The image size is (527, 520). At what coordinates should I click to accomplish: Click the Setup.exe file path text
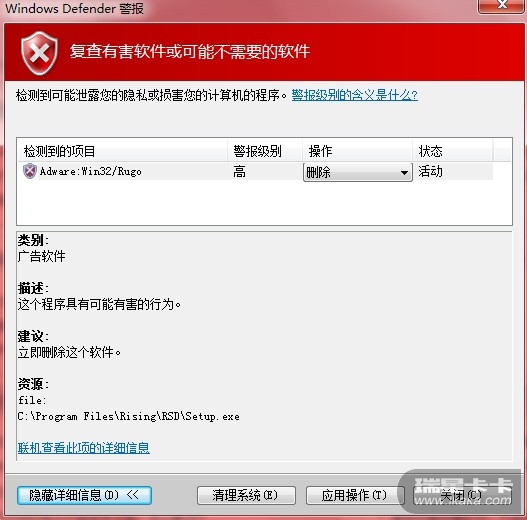coord(129,417)
